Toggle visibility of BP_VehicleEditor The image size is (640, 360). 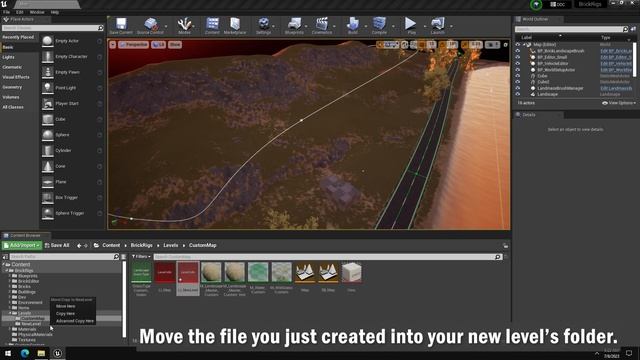tap(518, 64)
